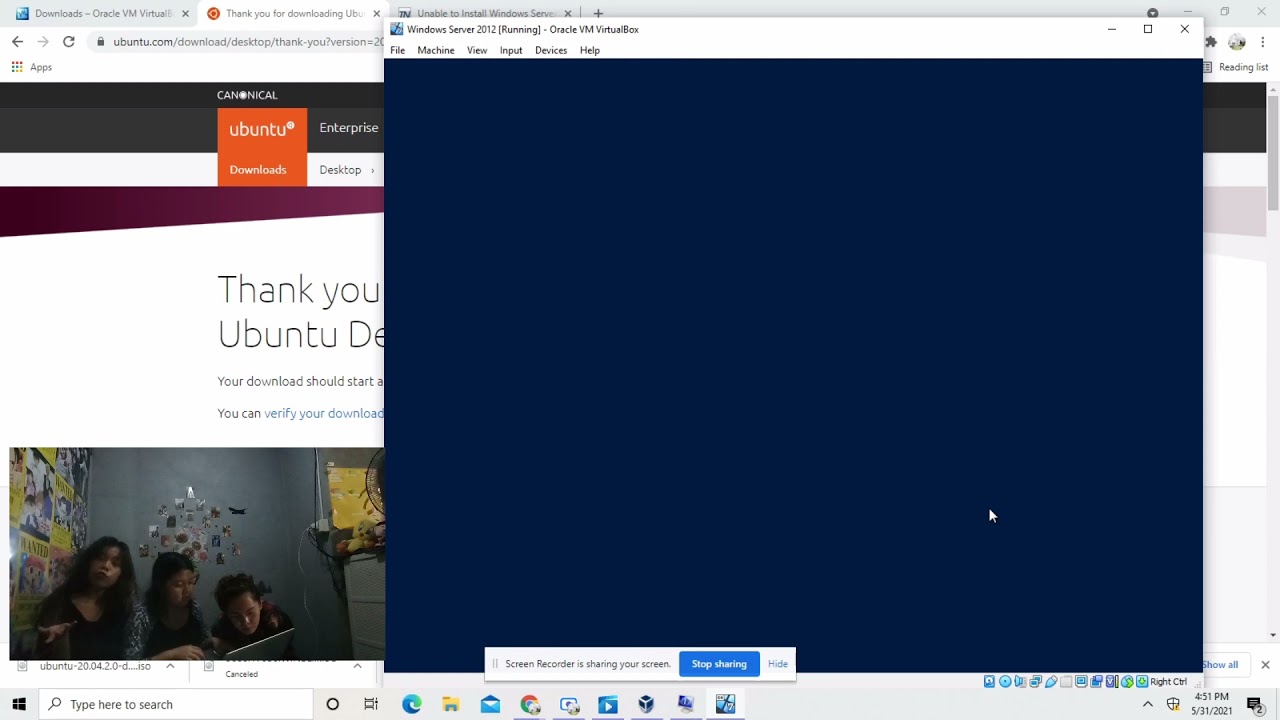Open Chrome Reading list
1280x720 pixels.
[1236, 67]
